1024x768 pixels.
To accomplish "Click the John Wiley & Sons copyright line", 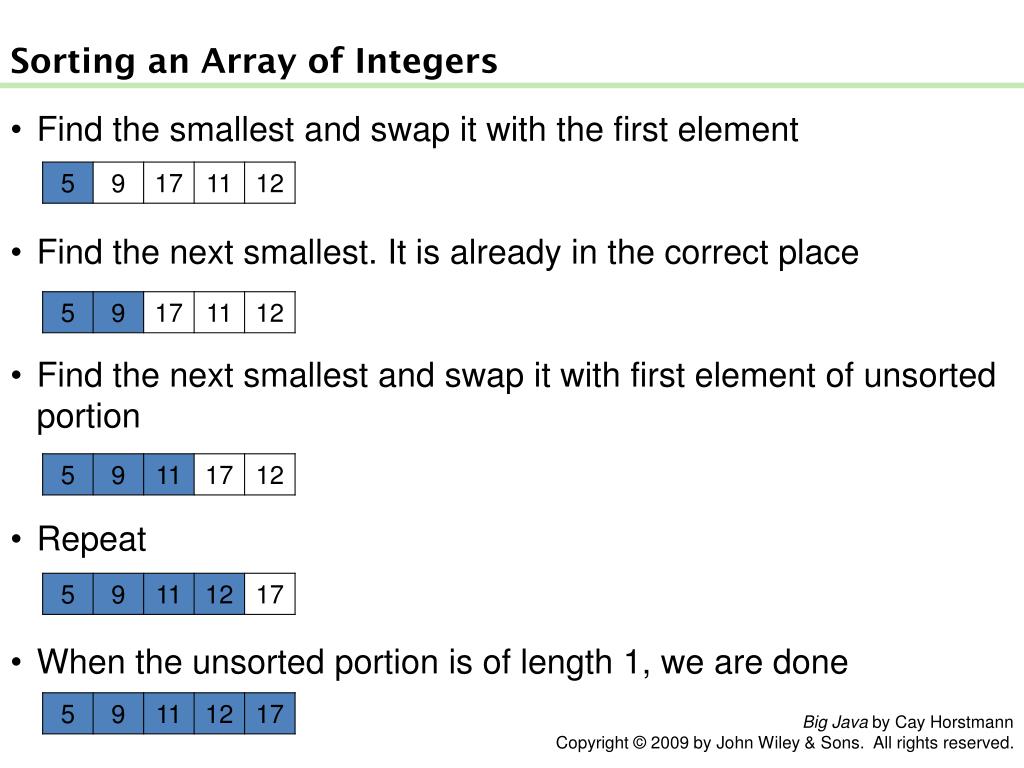I will pos(784,743).
